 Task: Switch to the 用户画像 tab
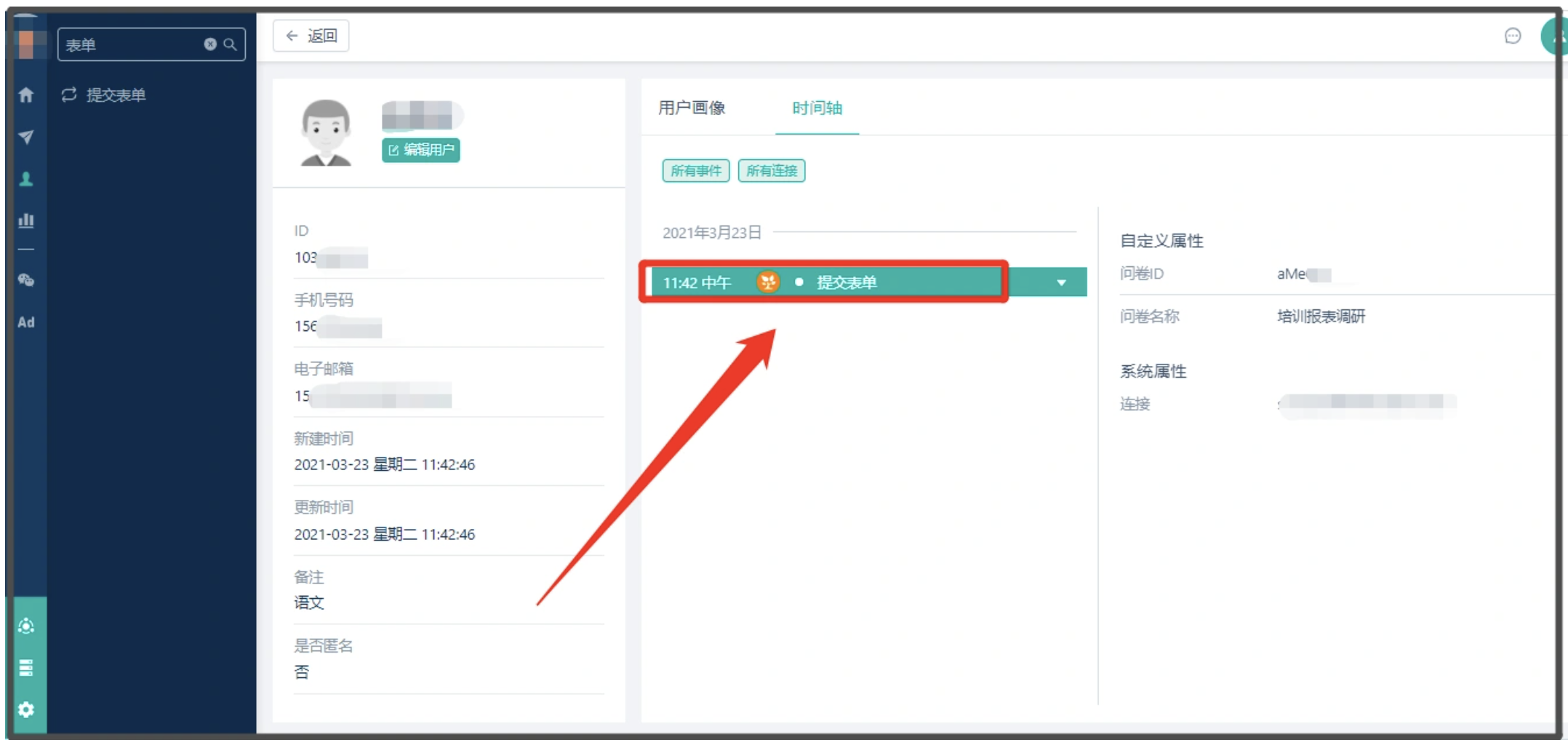click(x=692, y=108)
